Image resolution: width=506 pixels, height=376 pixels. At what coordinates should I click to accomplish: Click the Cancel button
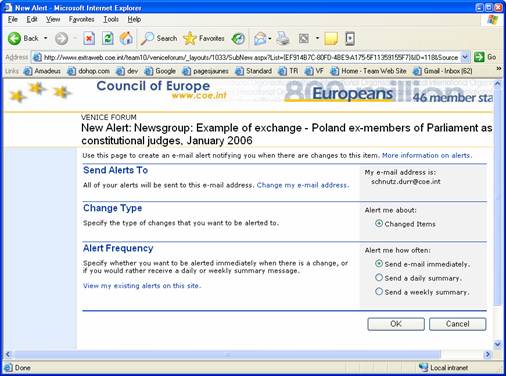[x=458, y=324]
